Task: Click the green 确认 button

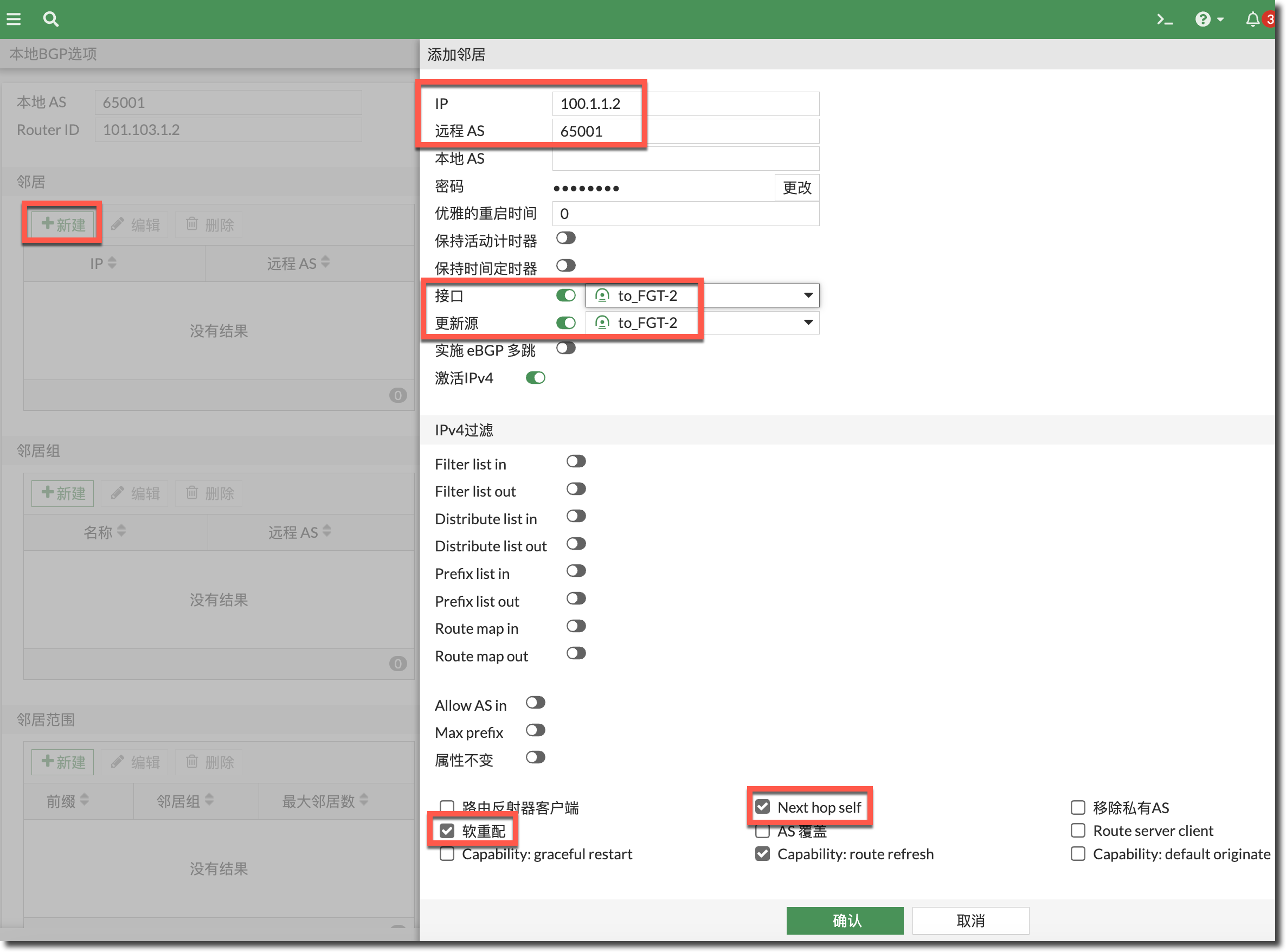Action: tap(844, 921)
